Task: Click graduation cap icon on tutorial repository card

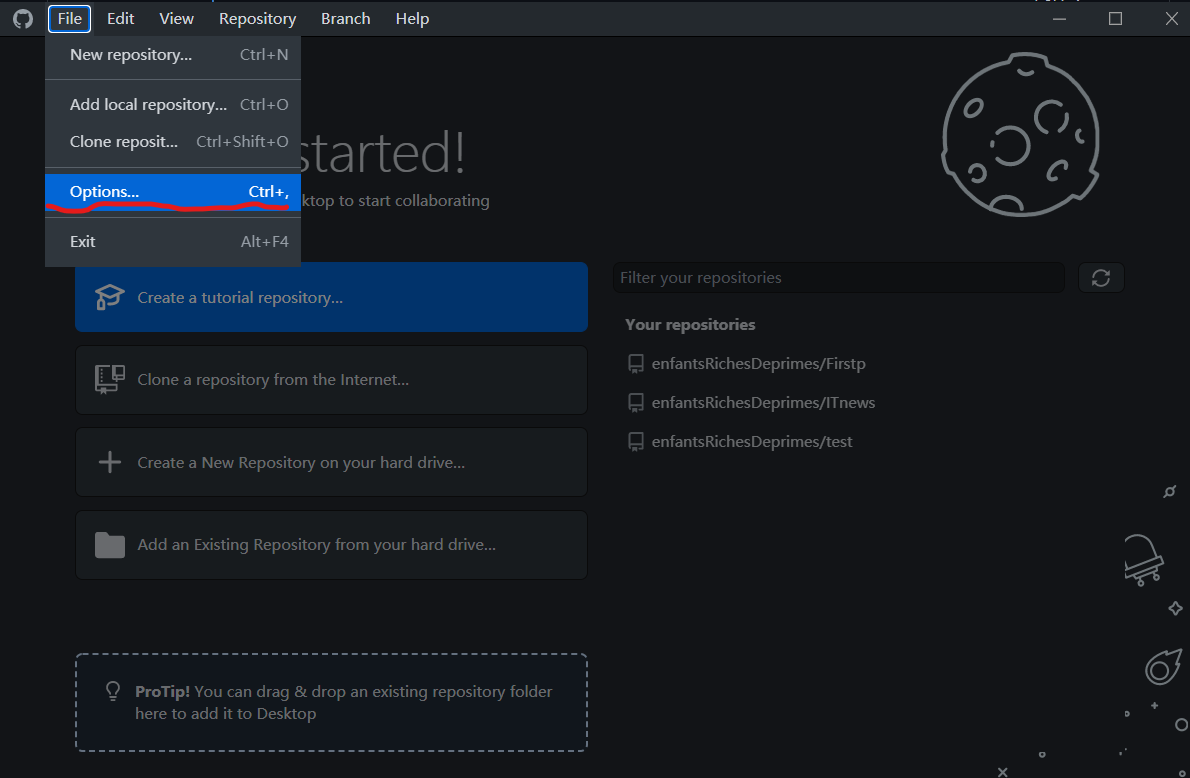Action: (x=110, y=297)
